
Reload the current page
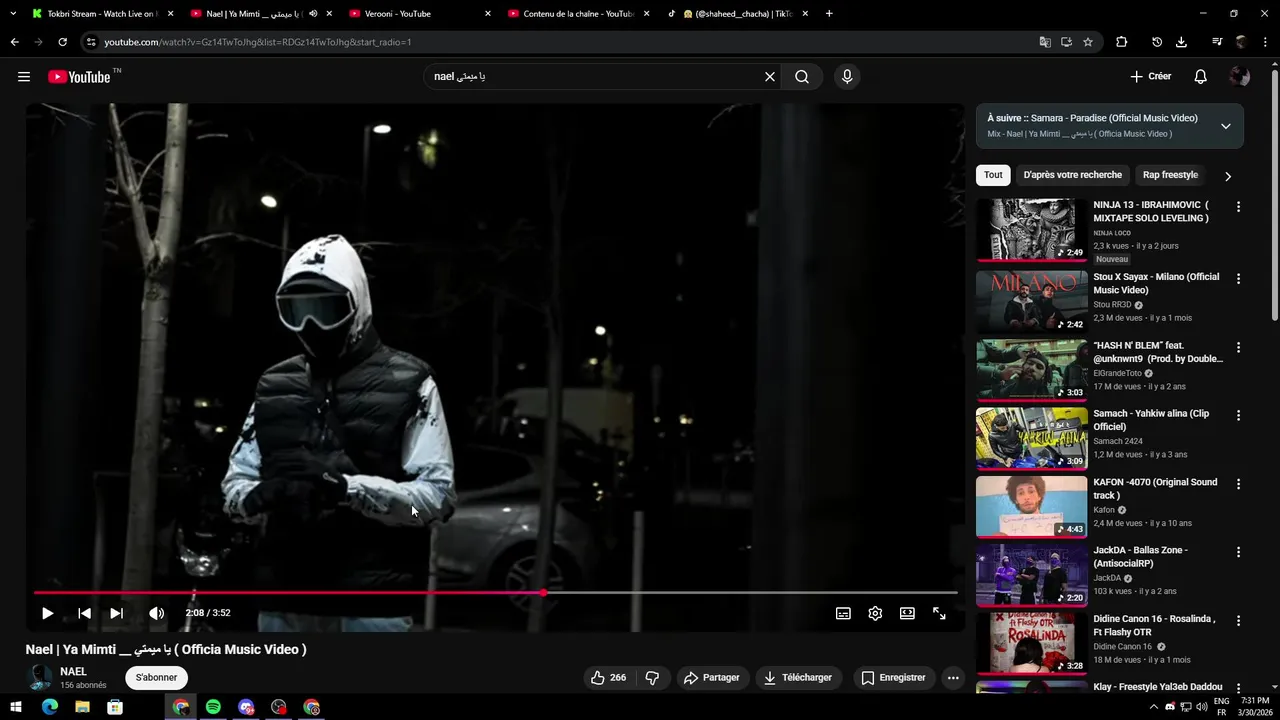[62, 42]
